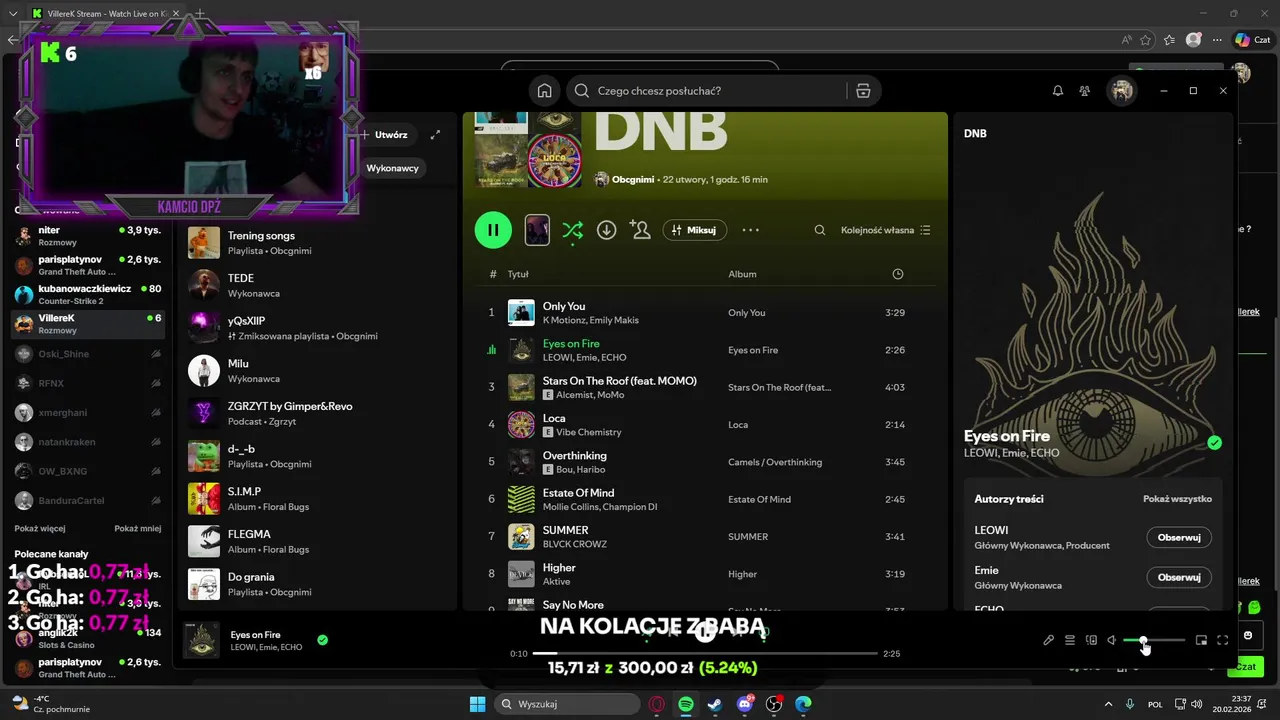The width and height of the screenshot is (1280, 720).
Task: Open the Spotify mini player
Action: [1201, 640]
